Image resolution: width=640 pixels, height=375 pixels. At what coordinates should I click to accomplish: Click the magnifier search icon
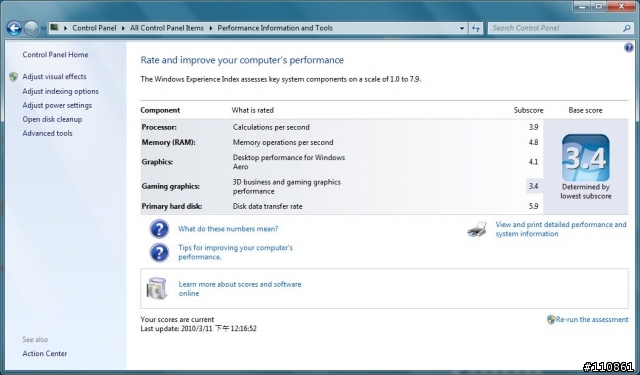[627, 28]
